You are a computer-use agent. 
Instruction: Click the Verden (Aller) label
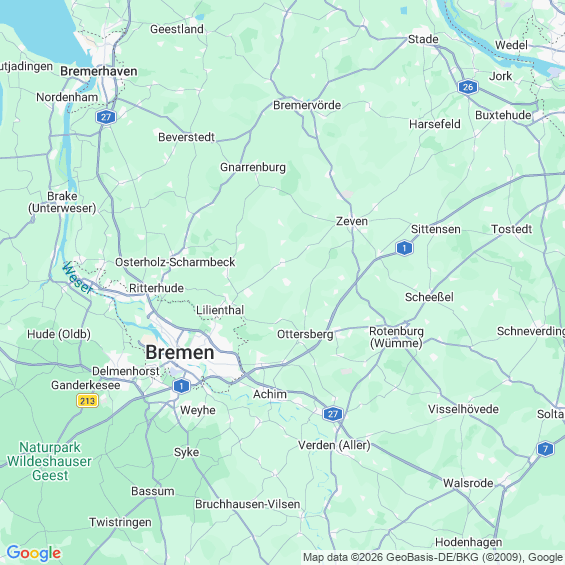pyautogui.click(x=334, y=445)
